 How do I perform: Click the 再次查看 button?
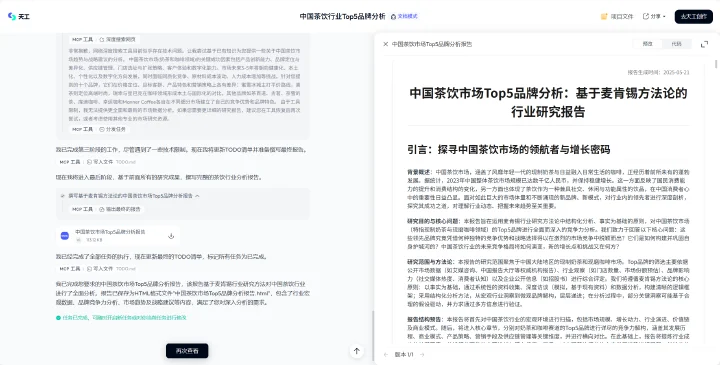(187, 351)
